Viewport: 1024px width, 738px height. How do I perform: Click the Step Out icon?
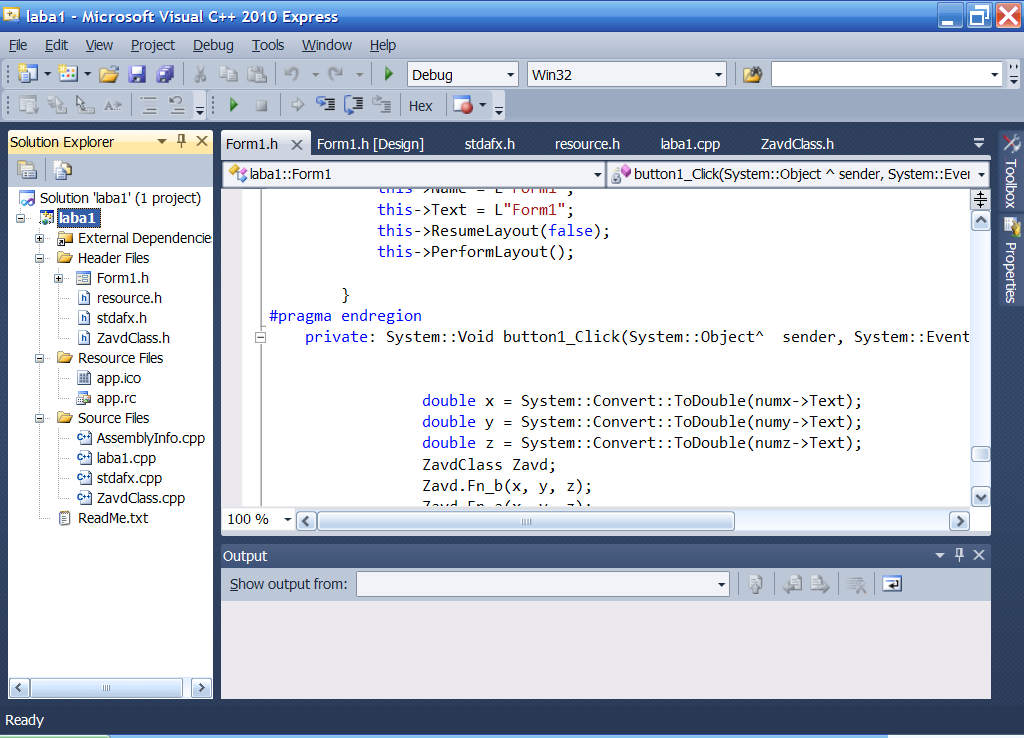click(x=381, y=105)
